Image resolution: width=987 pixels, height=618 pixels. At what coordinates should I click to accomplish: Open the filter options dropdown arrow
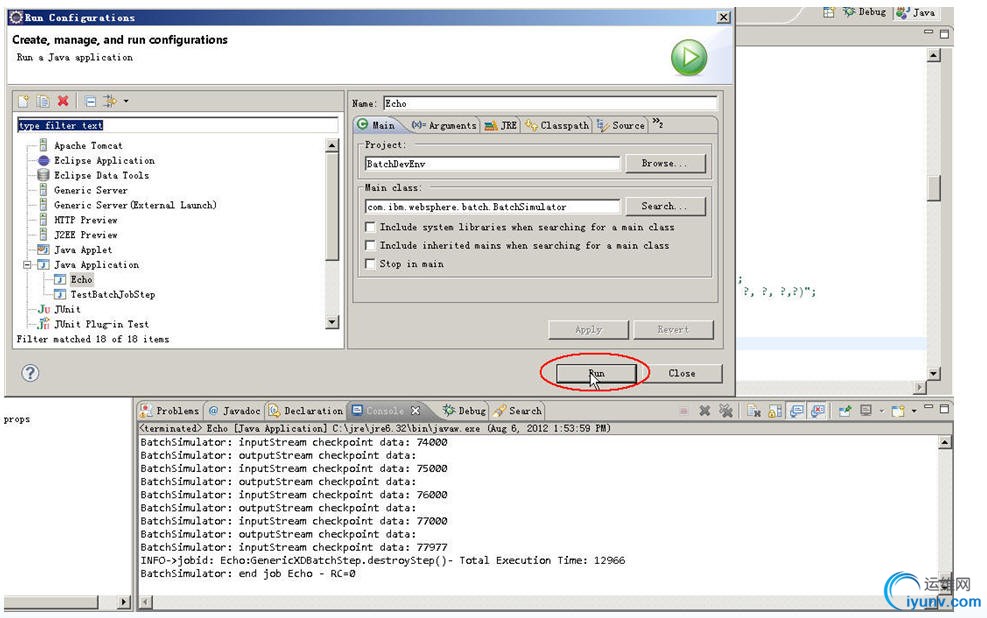point(126,101)
